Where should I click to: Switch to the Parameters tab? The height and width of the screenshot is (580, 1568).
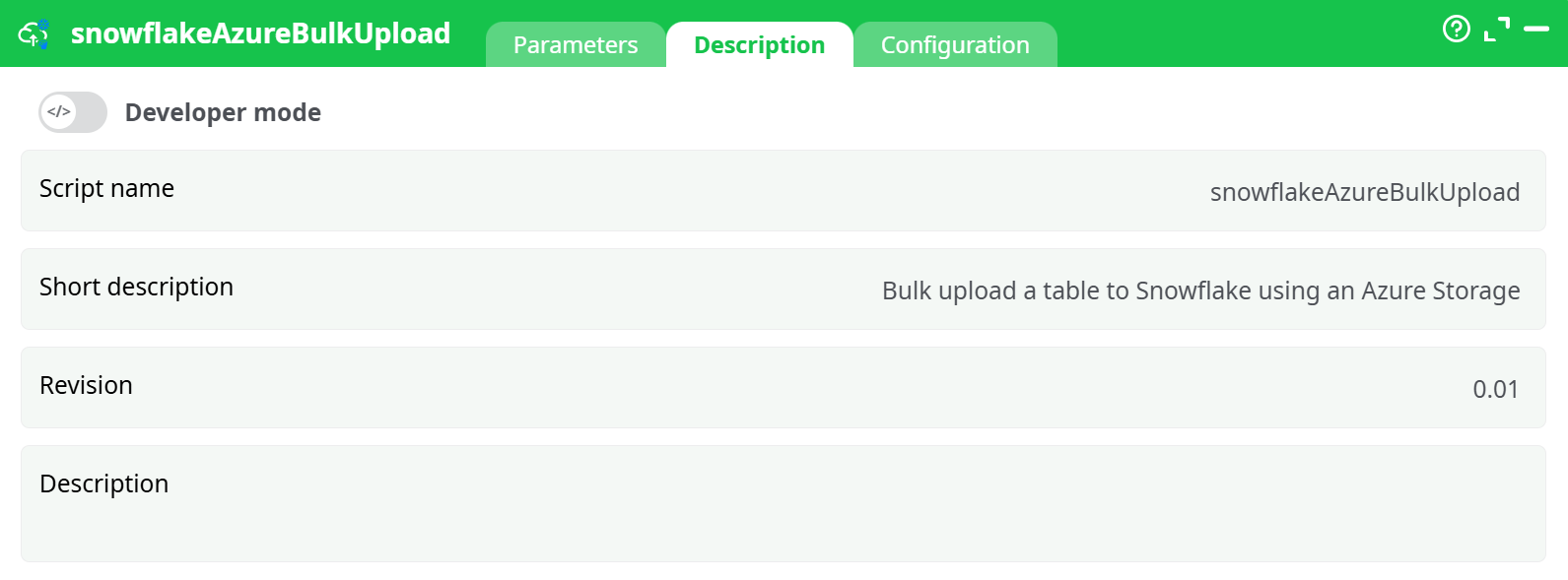[576, 44]
